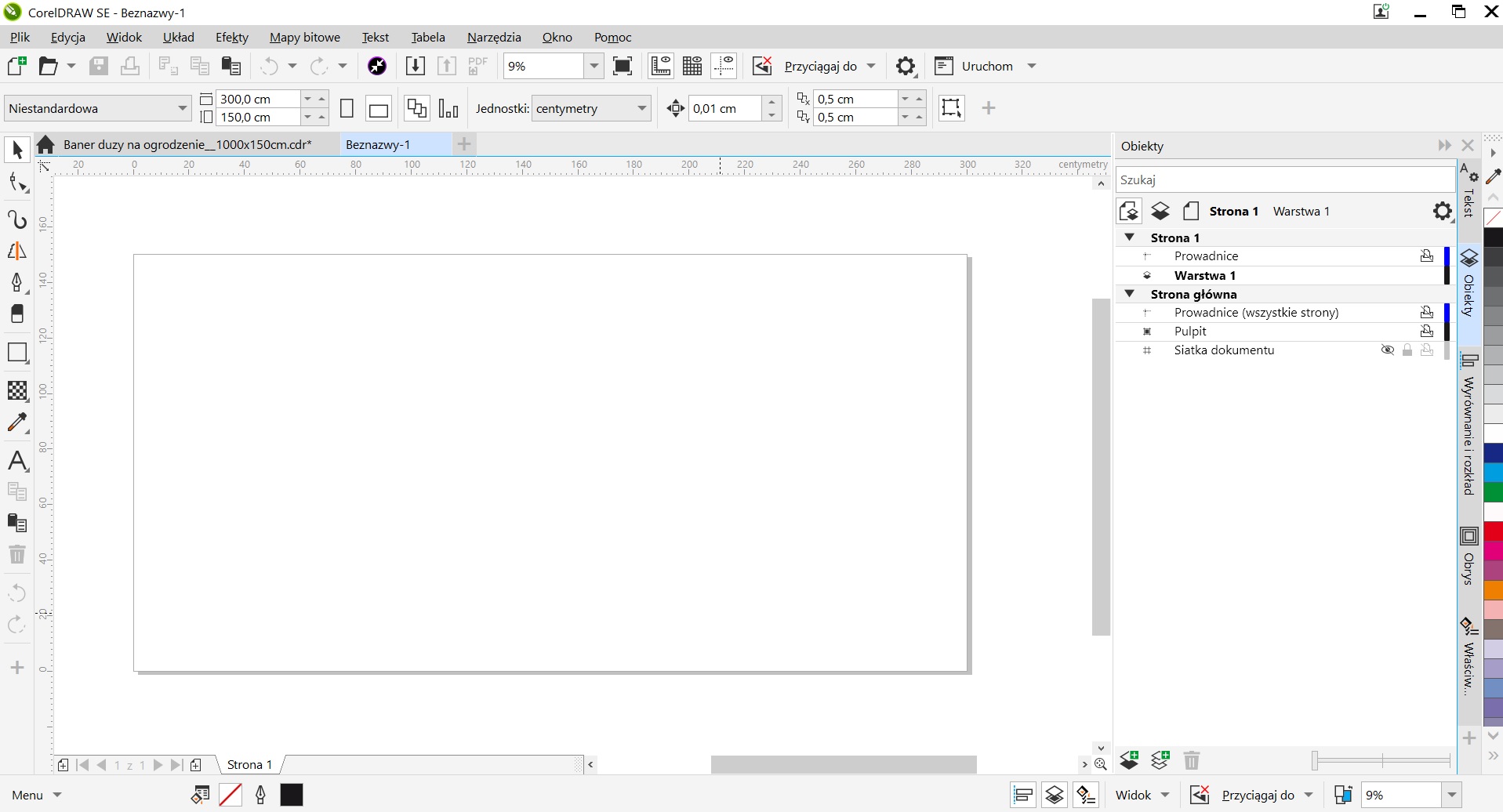Toggle lock on Siatka dokumentu layer

[x=1407, y=350]
